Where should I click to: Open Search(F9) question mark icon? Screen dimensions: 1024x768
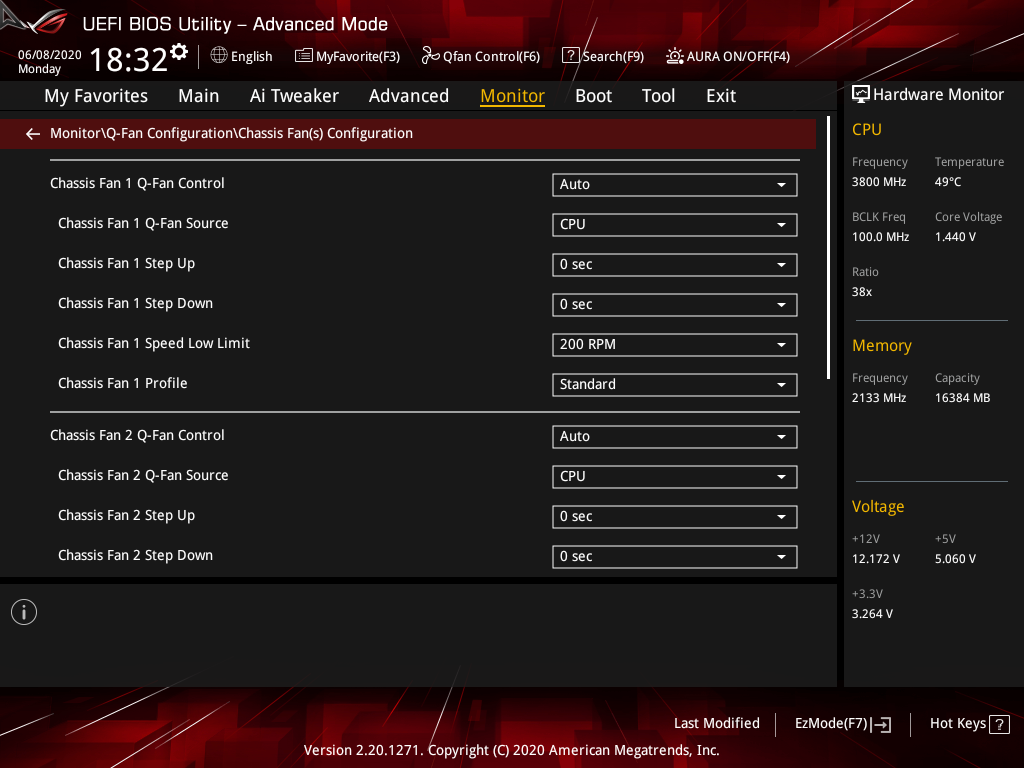click(570, 56)
